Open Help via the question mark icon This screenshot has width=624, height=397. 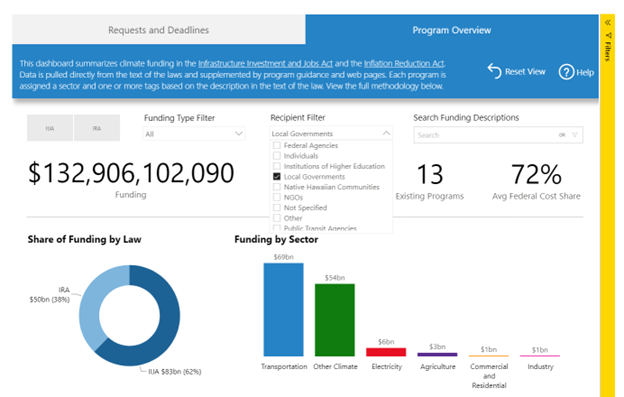[x=566, y=72]
